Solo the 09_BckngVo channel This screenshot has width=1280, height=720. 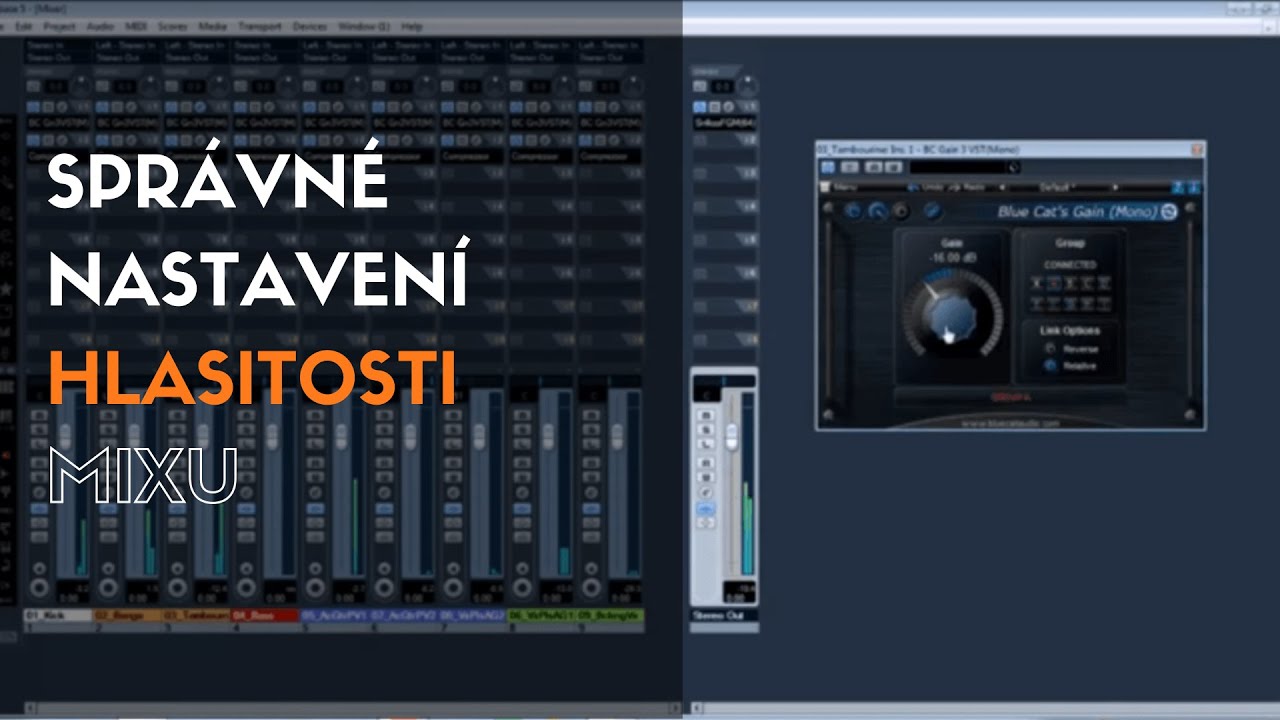point(591,429)
